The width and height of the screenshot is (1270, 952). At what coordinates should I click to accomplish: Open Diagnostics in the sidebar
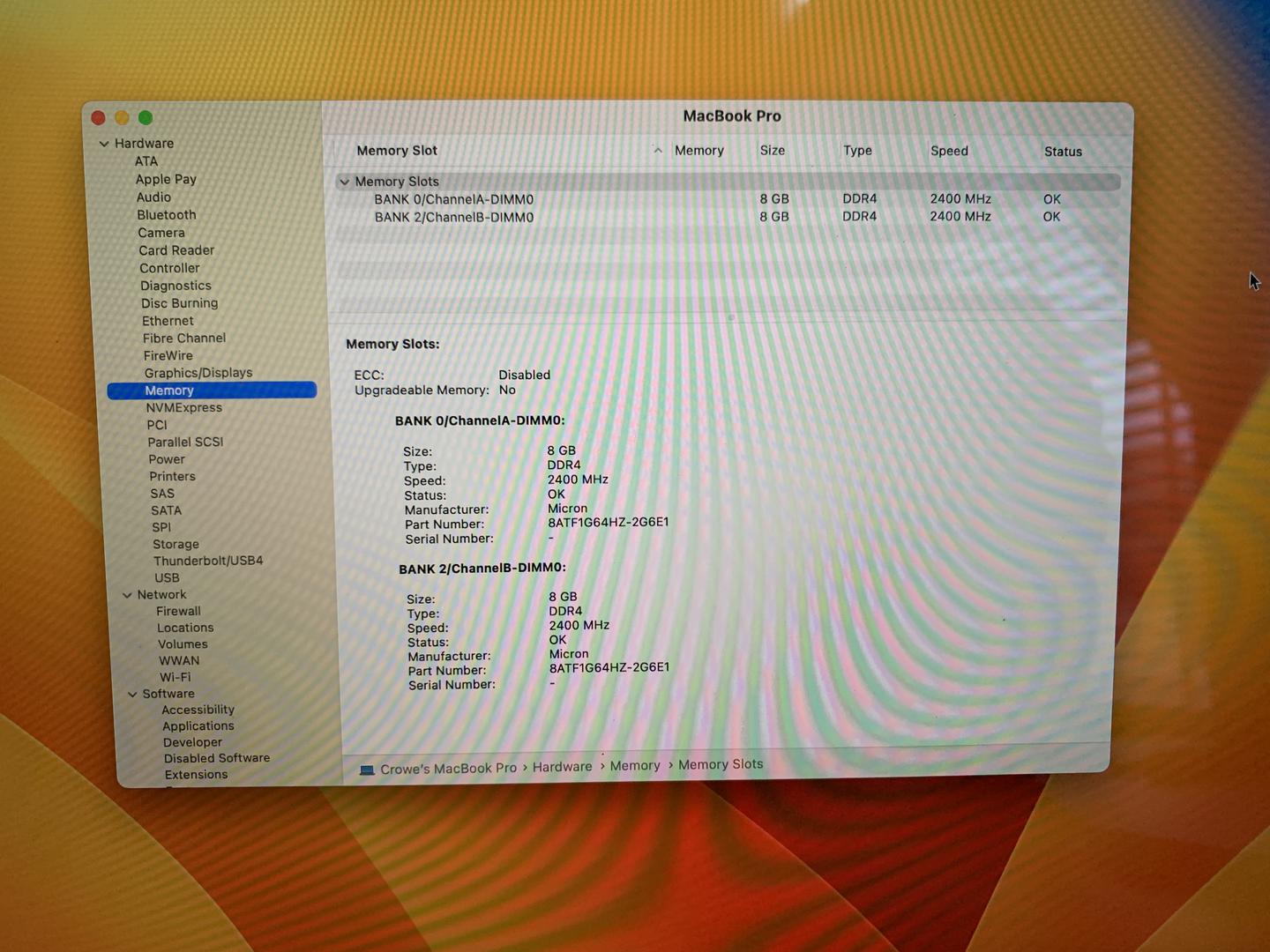pyautogui.click(x=176, y=286)
